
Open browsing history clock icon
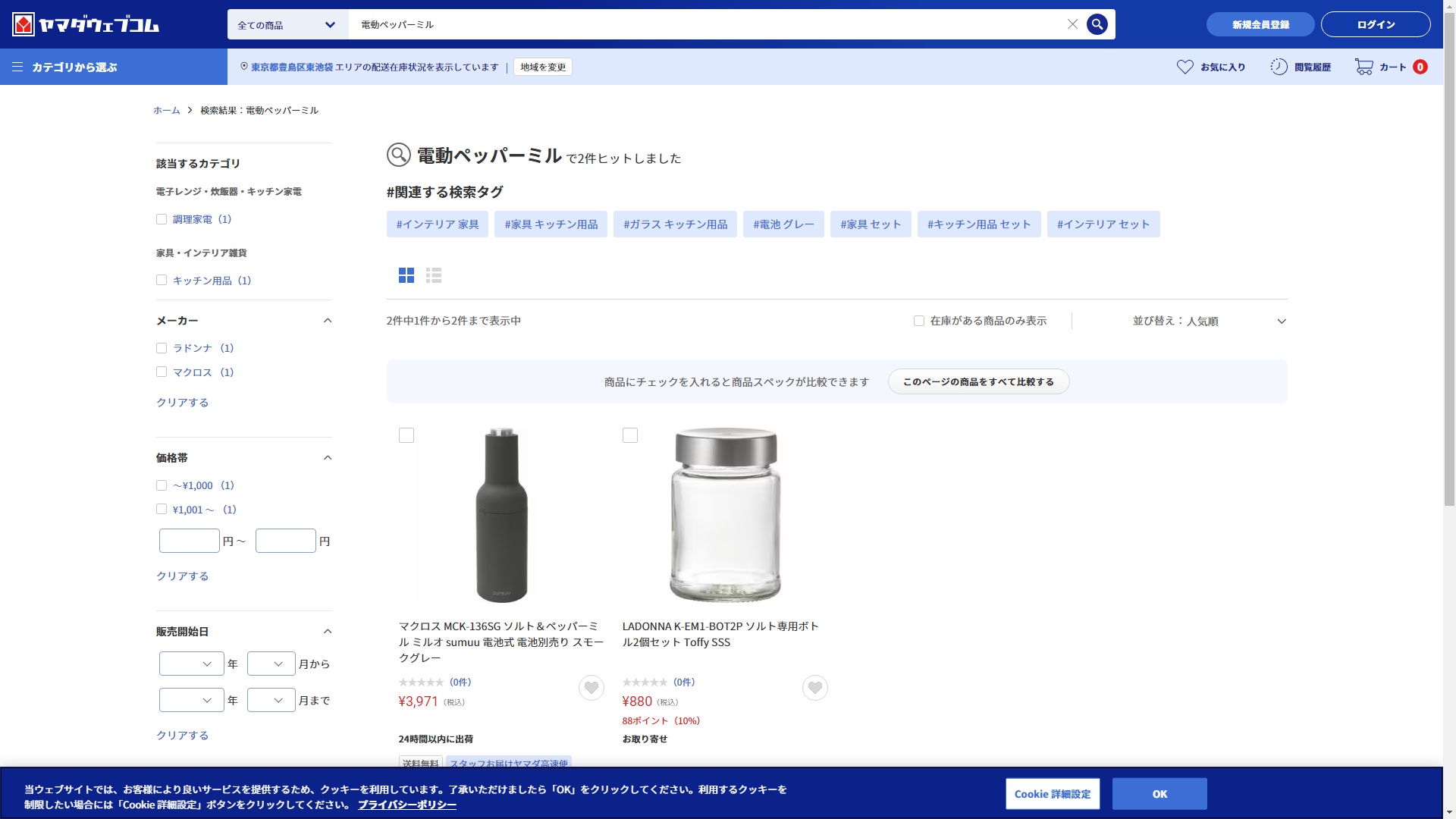click(x=1279, y=67)
